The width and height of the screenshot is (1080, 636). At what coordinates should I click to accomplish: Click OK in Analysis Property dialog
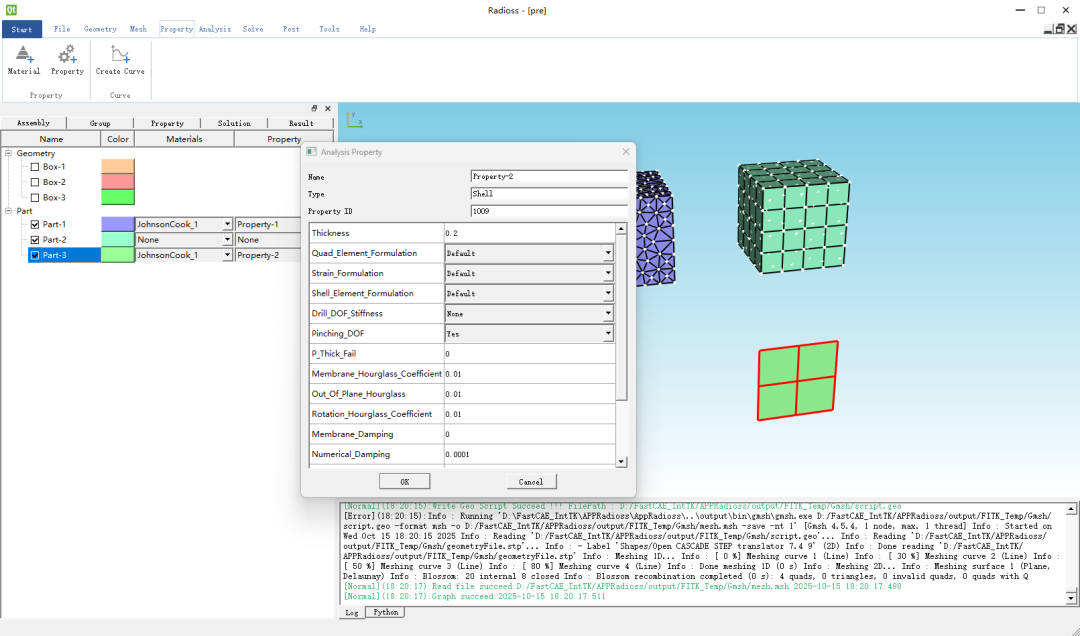point(404,482)
